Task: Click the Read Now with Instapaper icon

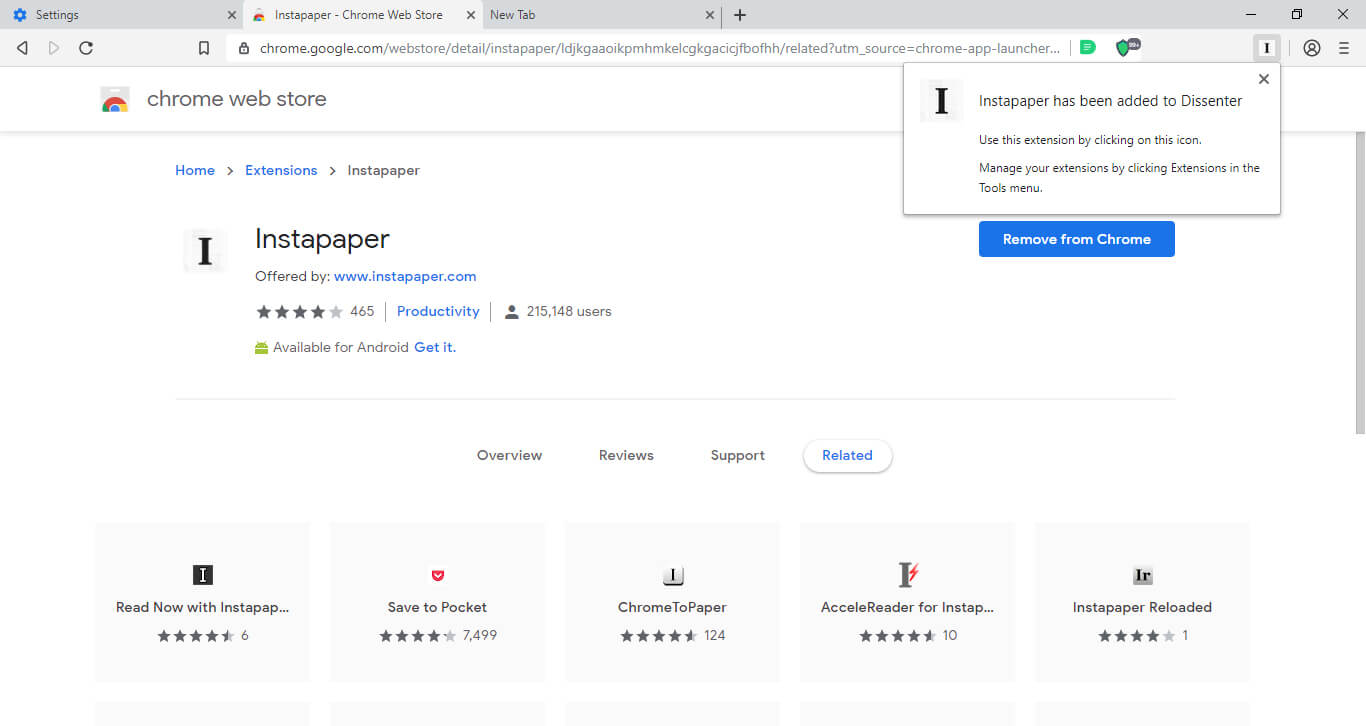Action: pyautogui.click(x=203, y=575)
